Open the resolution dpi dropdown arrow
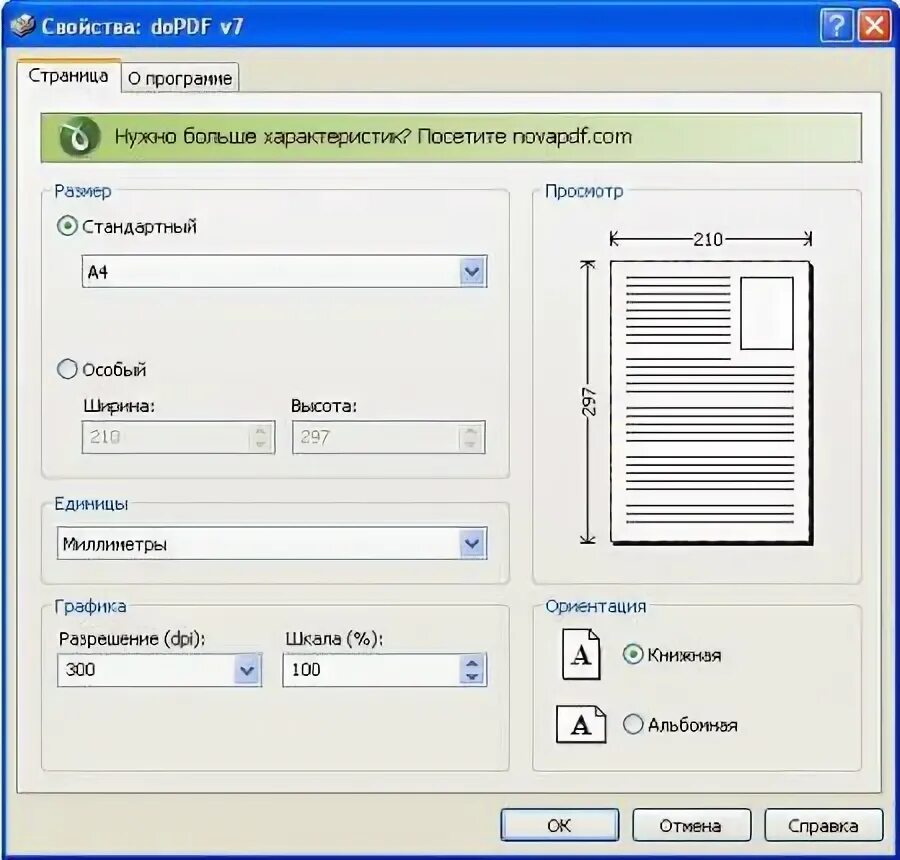Viewport: 900px width, 860px height. 247,669
